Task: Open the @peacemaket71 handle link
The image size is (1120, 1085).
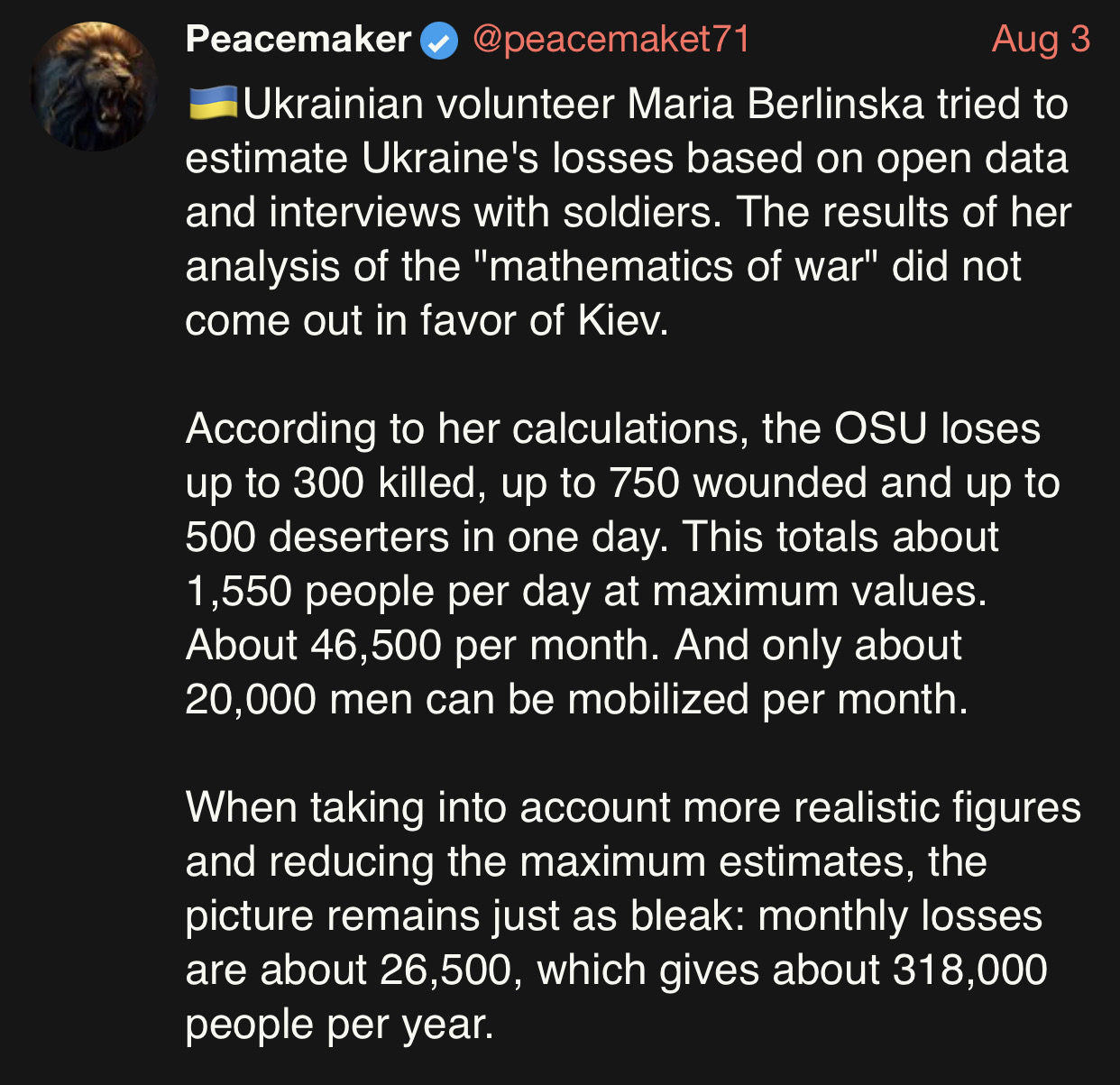Action: (x=611, y=40)
